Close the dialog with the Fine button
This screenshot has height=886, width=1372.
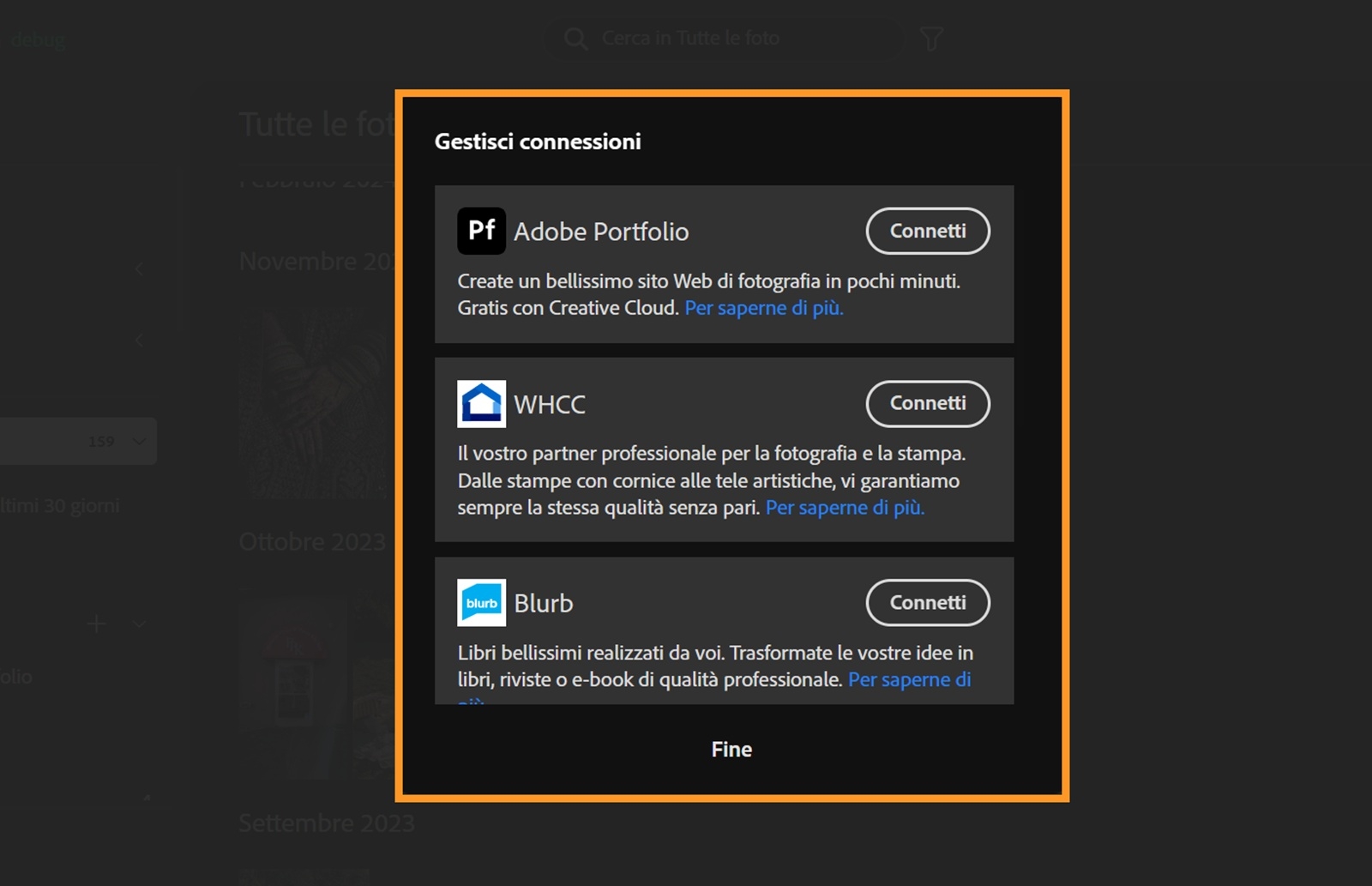(x=730, y=749)
